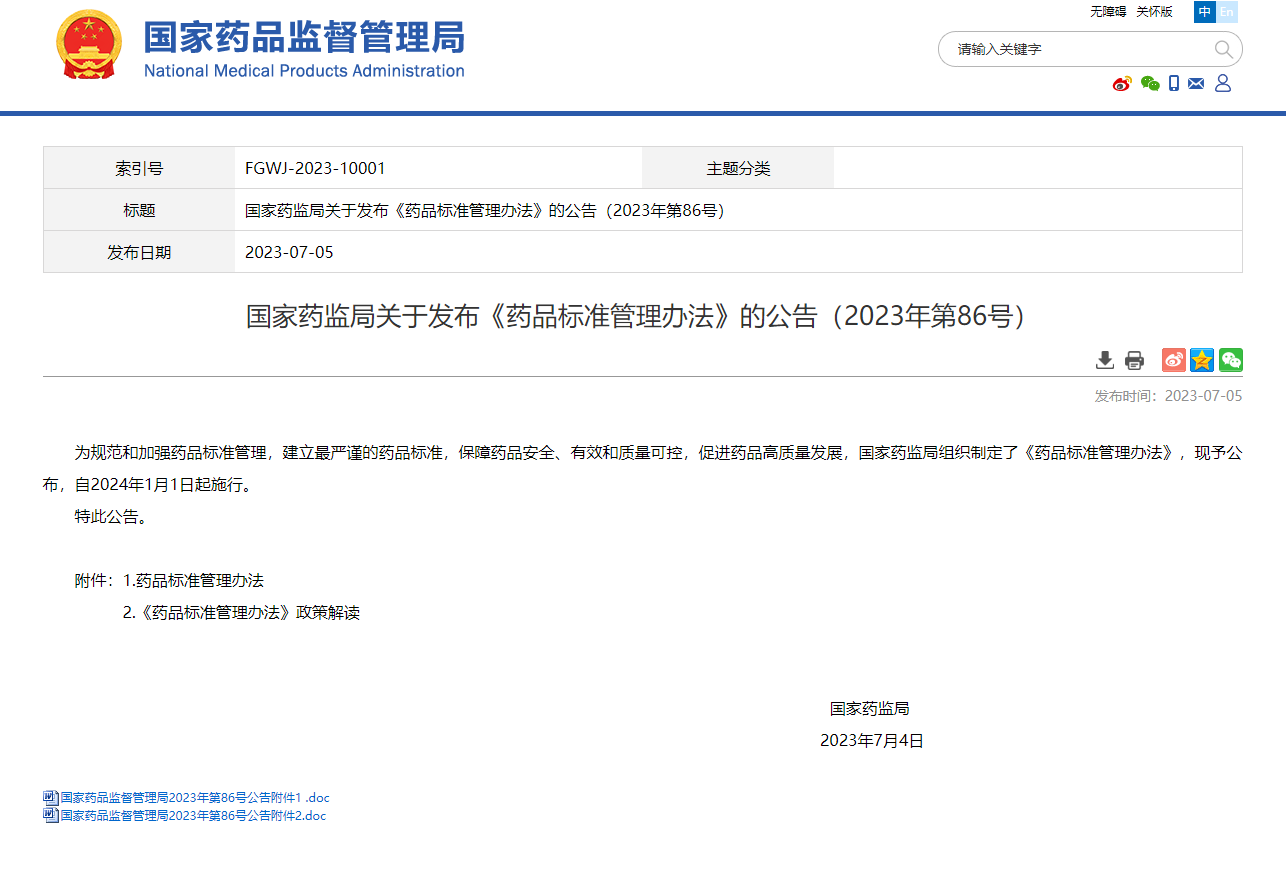1286x881 pixels.
Task: Click Word file icon for 附件1
Action: pos(50,798)
